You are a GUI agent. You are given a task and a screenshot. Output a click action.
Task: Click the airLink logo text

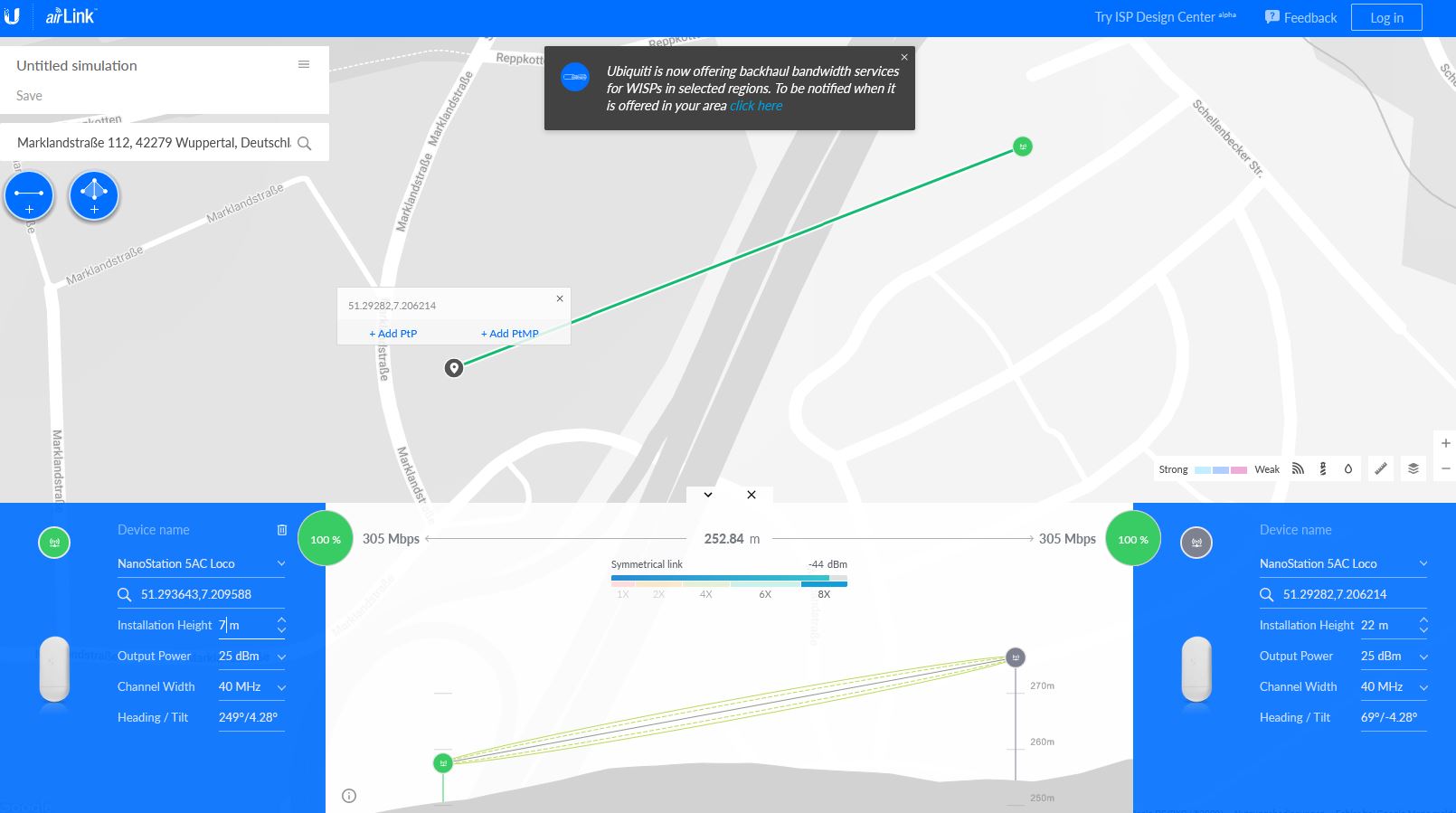71,16
